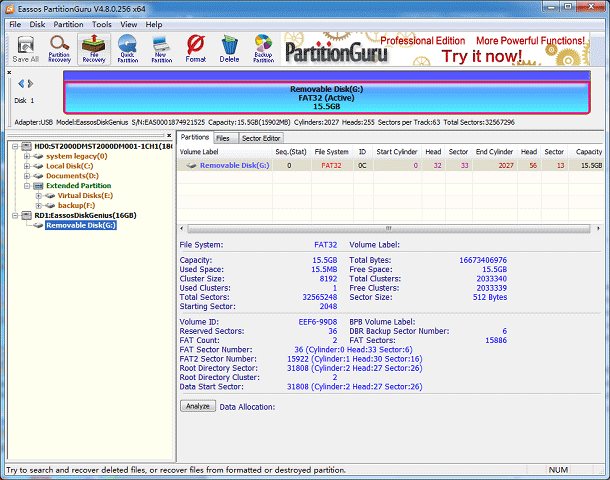Go to the next disk arrow
Viewport: 610px width, 480px height.
tap(30, 84)
